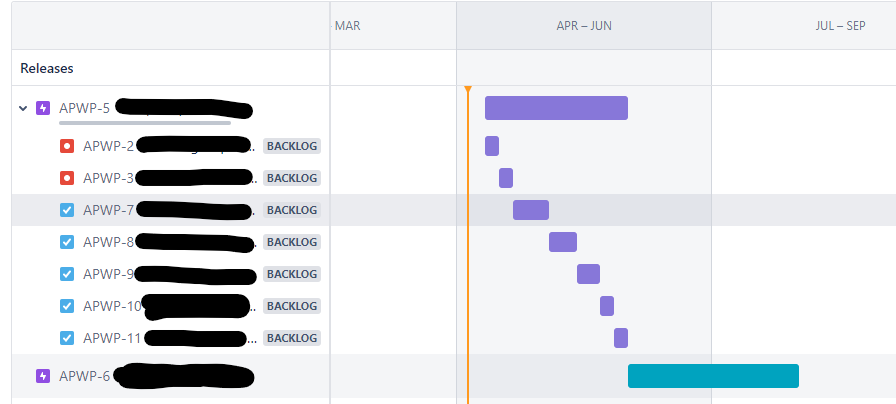Select the APWP-8 timeline bar
The image size is (896, 404).
click(x=563, y=242)
